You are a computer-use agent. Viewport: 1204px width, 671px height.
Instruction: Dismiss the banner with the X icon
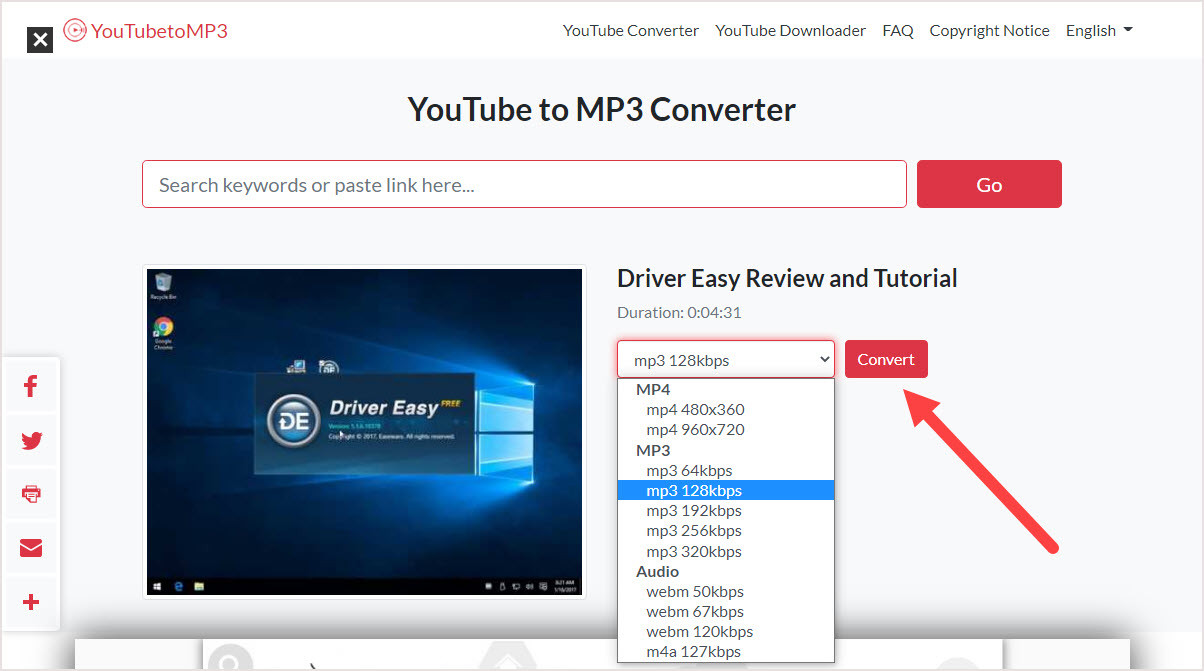pos(39,40)
